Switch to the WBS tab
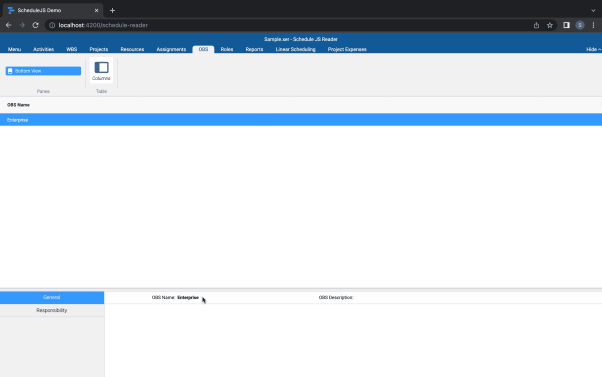 (x=71, y=49)
